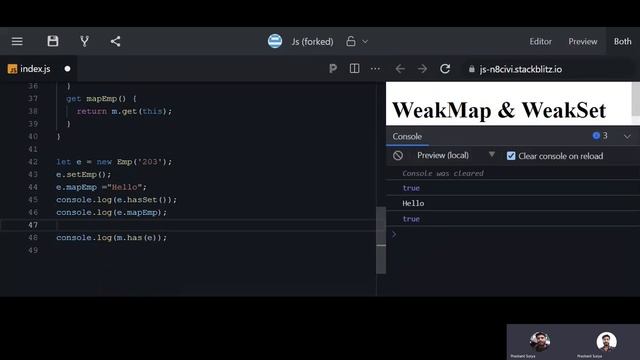Collapse the console panel chevron
640x360 pixels.
pyautogui.click(x=627, y=137)
